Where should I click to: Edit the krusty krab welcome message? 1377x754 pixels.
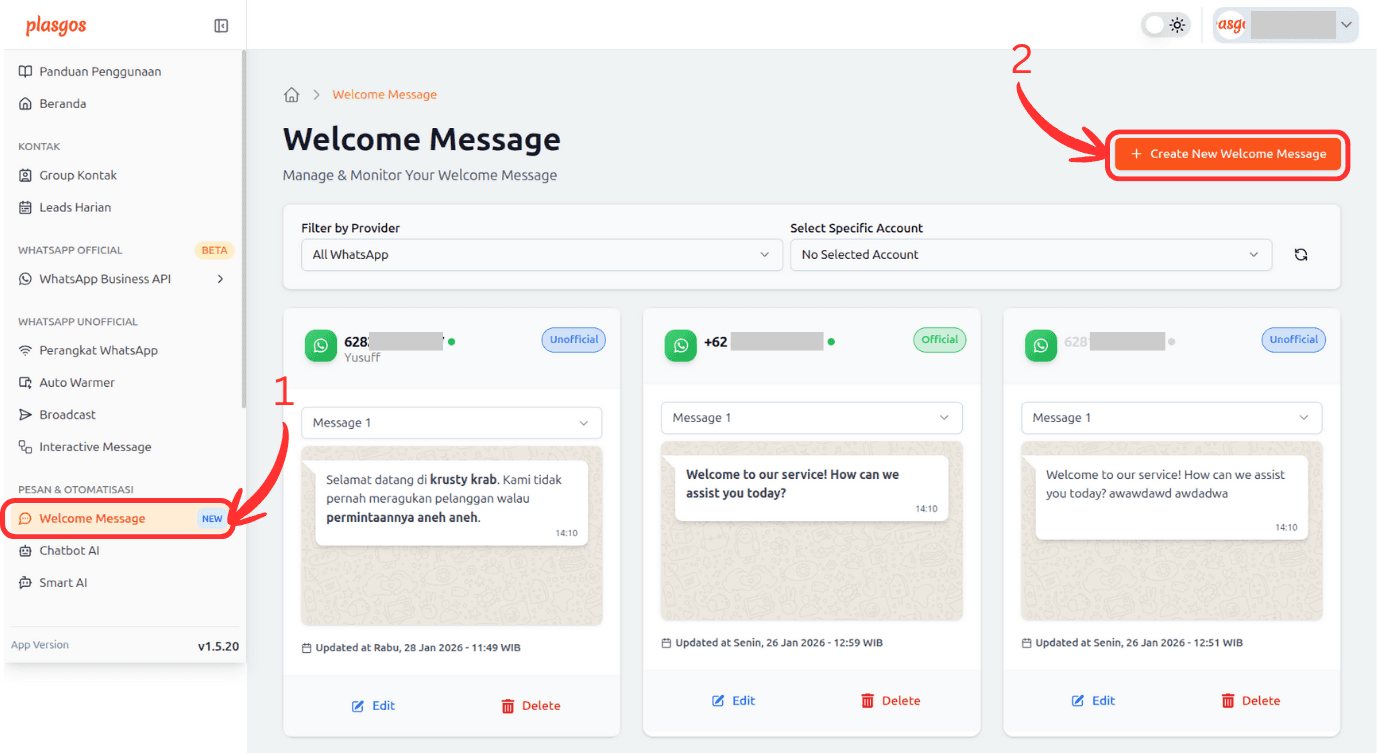373,705
